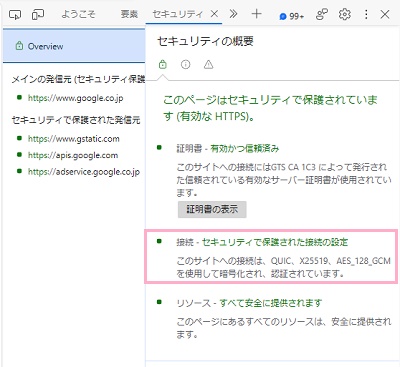400x367 pixels.
Task: Switch to the 要素 tab
Action: pos(129,14)
